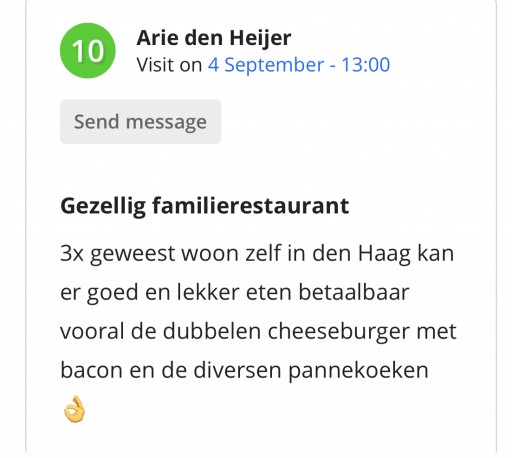The height and width of the screenshot is (458, 512).
Task: Click the green 10 score badge
Action: 88,51
